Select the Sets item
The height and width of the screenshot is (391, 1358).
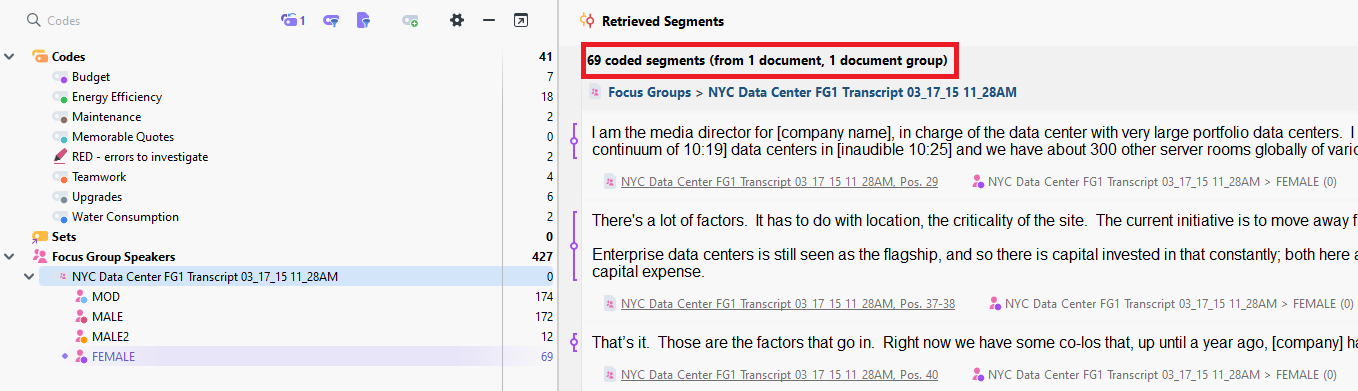tap(63, 237)
